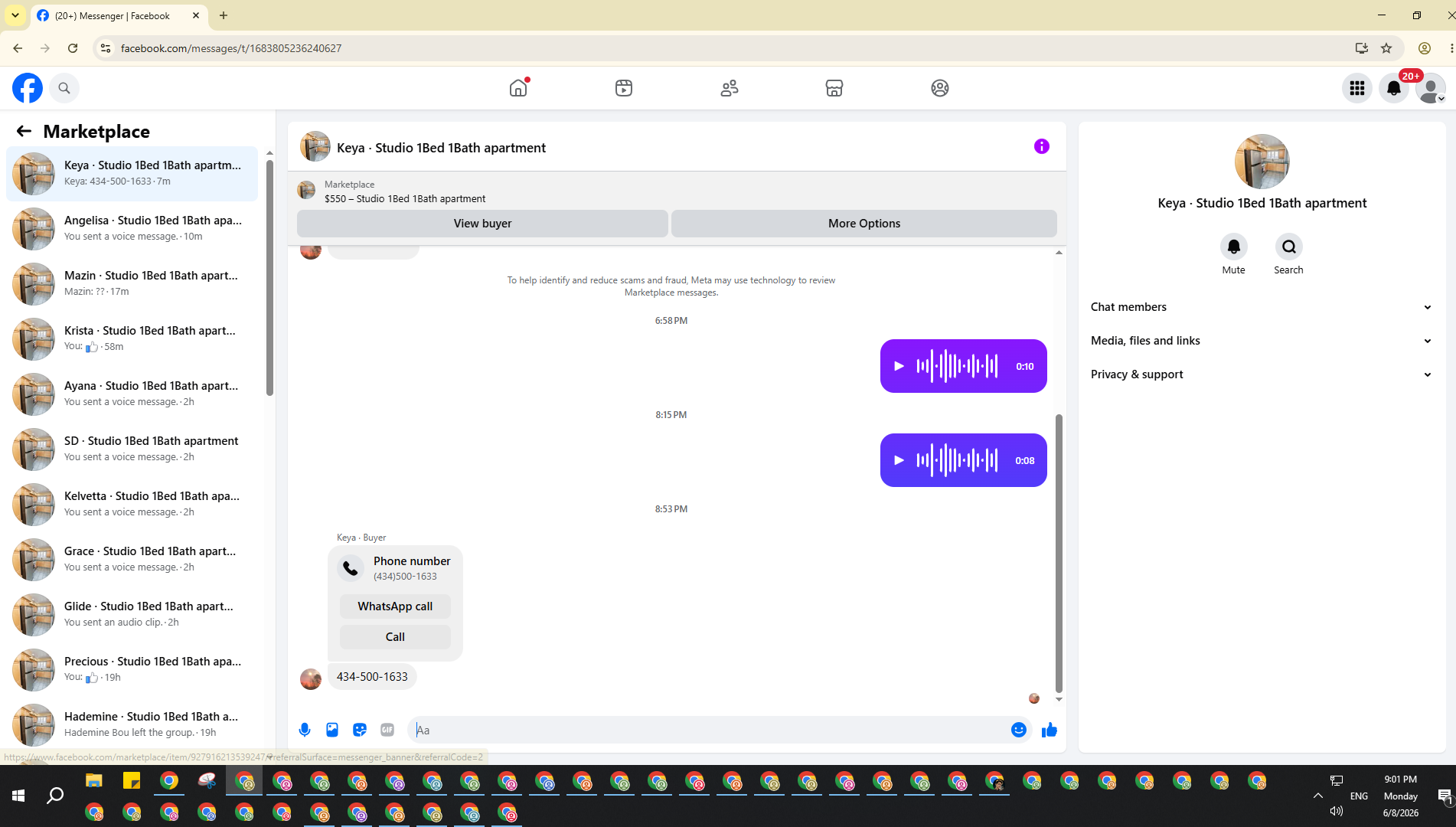Go to the Home feed icon
This screenshot has width=1456, height=827.
point(518,88)
